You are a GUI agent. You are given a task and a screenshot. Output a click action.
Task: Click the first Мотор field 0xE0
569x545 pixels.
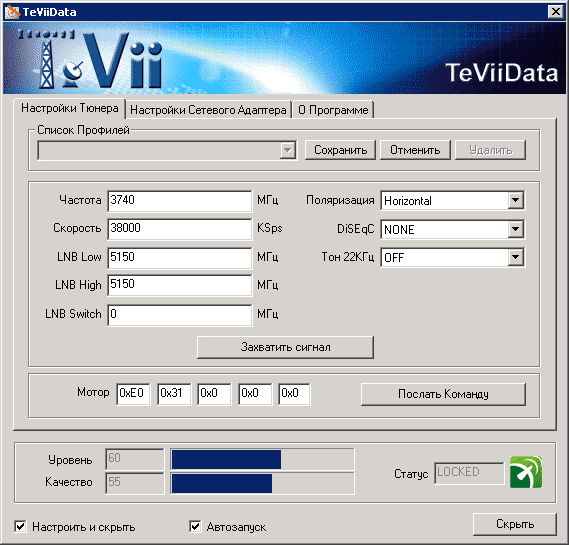133,394
